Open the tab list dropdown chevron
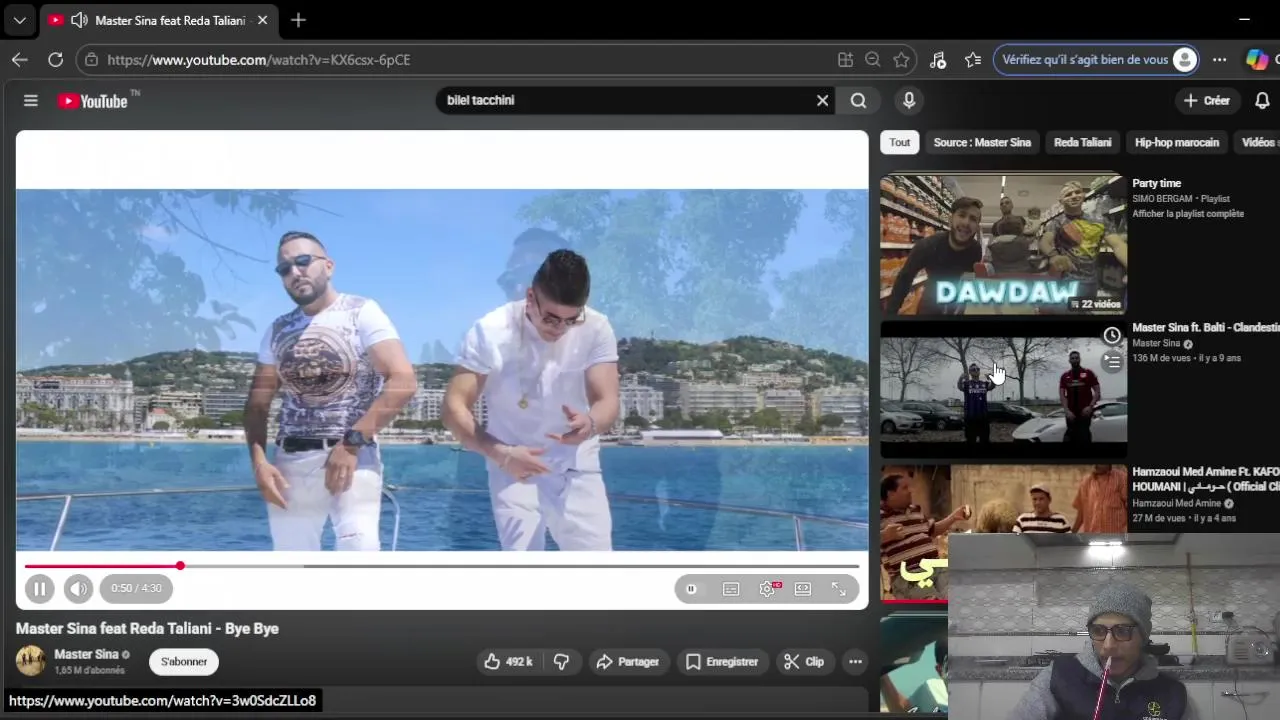The width and height of the screenshot is (1280, 720). 19,20
